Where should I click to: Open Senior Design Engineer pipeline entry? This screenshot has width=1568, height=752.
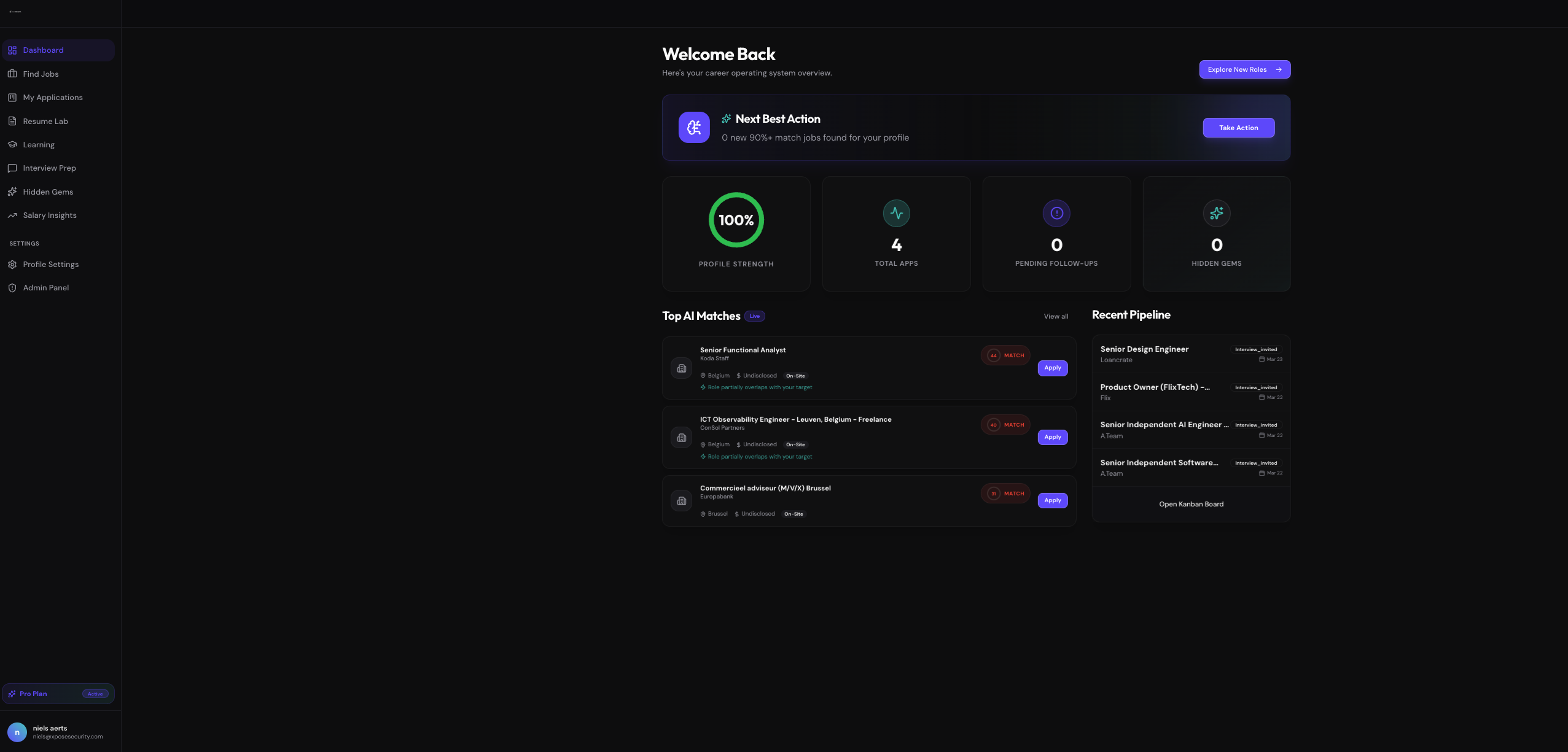click(1144, 350)
